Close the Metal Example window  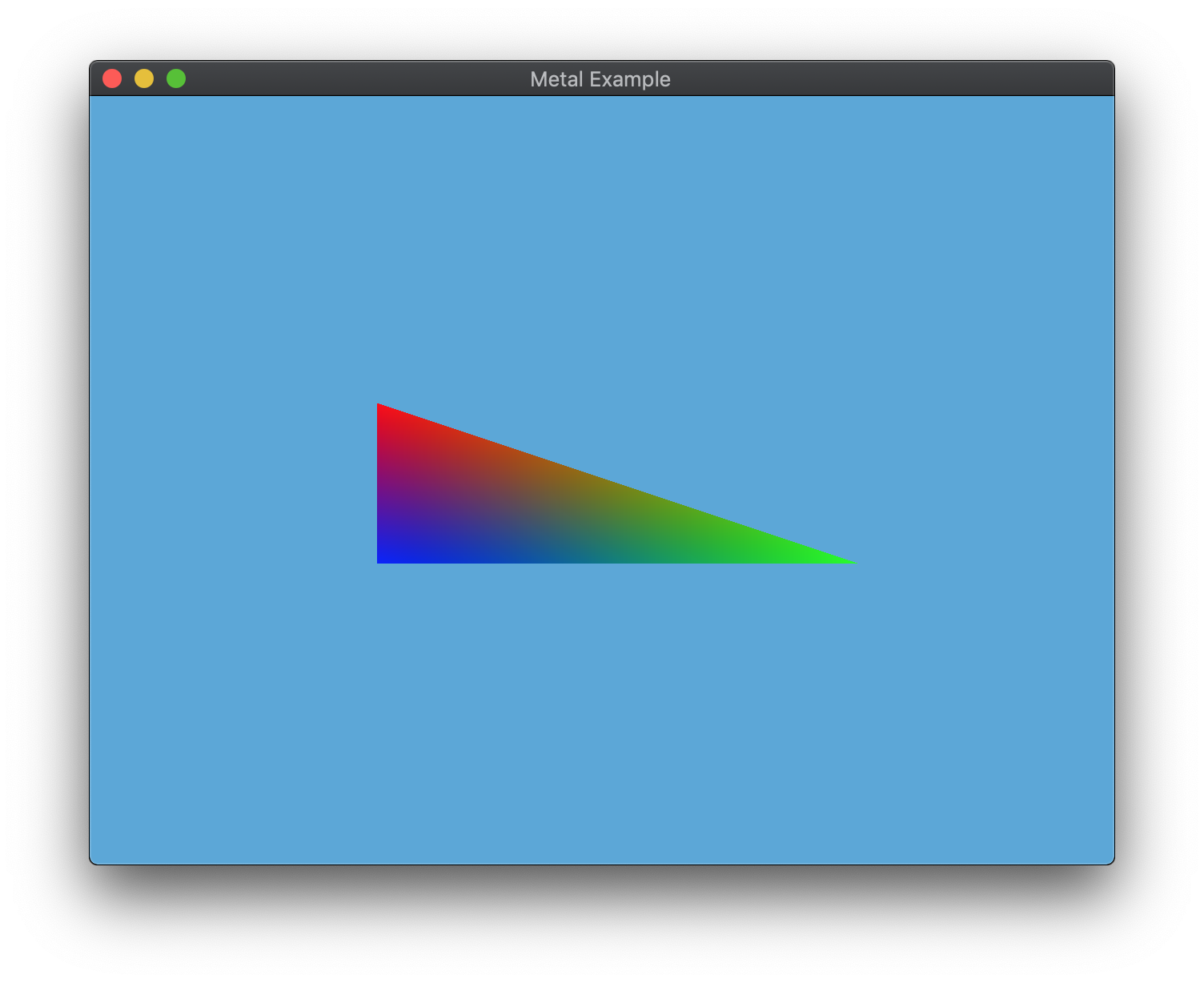[x=112, y=78]
